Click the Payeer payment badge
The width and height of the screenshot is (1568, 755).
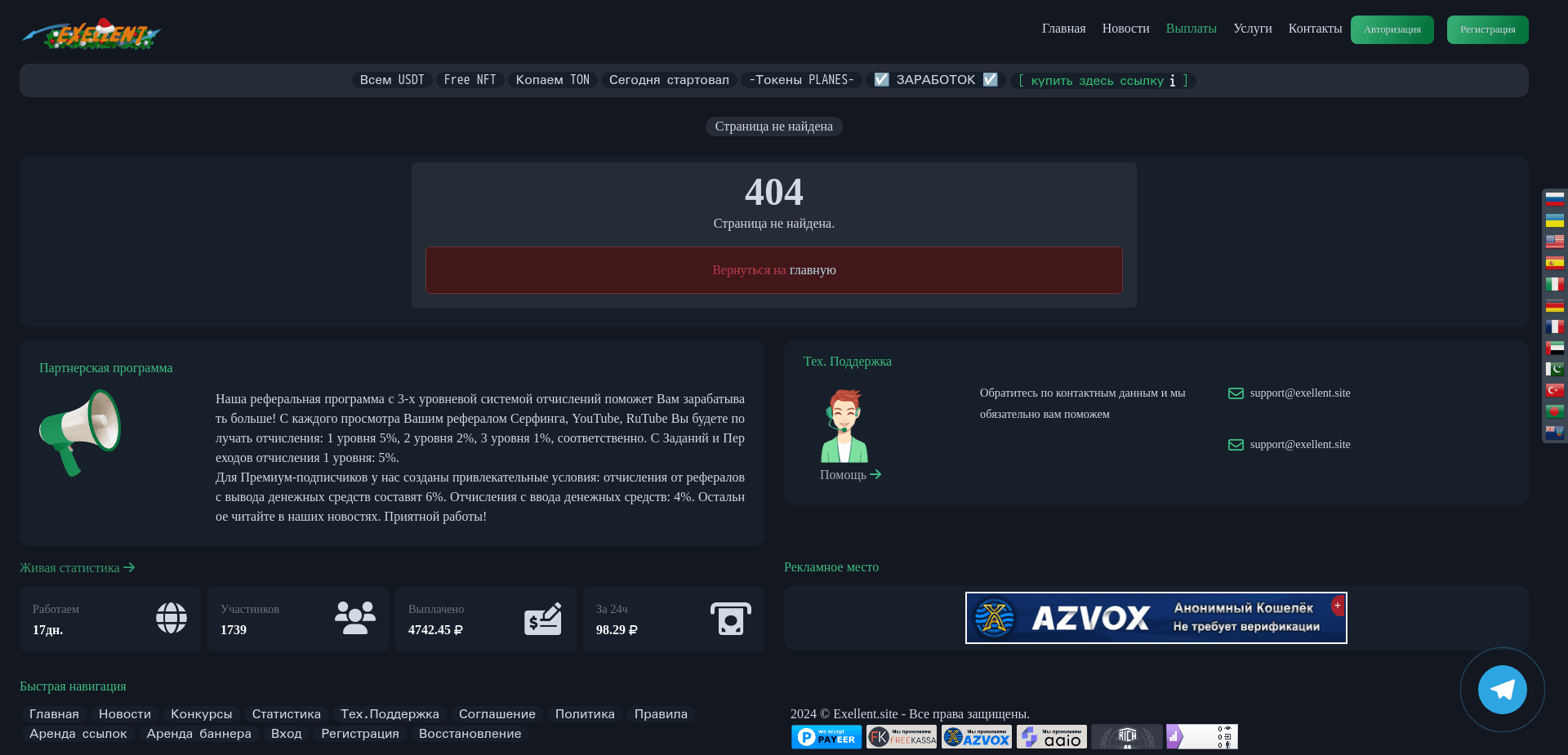coord(826,736)
